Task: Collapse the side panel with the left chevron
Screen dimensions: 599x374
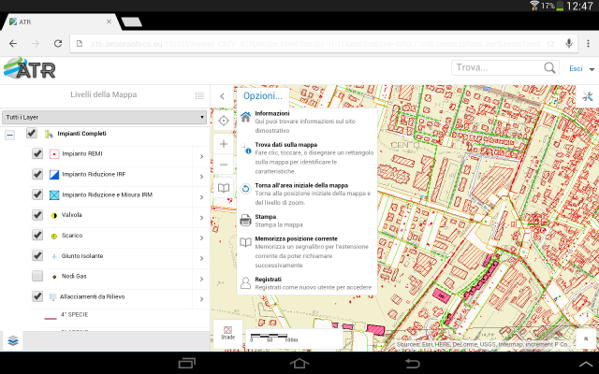Action: pos(222,96)
